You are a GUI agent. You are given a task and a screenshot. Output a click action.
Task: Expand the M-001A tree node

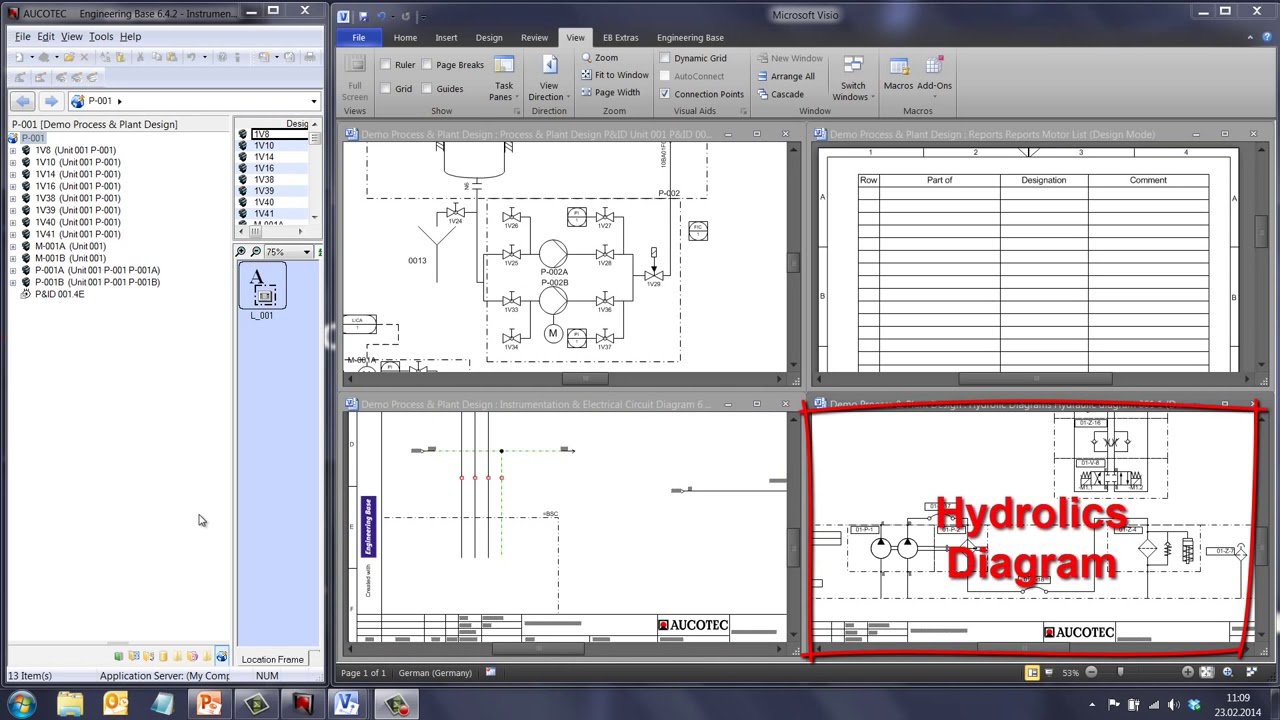pos(13,246)
